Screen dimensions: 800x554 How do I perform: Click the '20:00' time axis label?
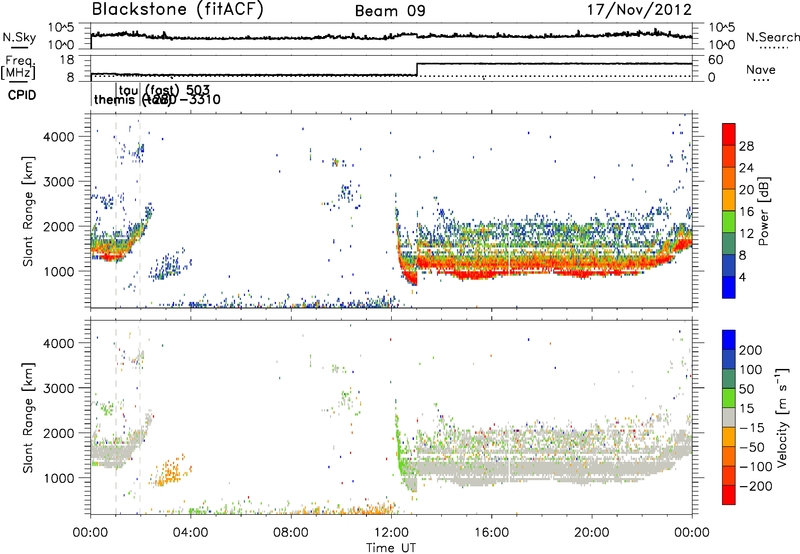pos(592,533)
